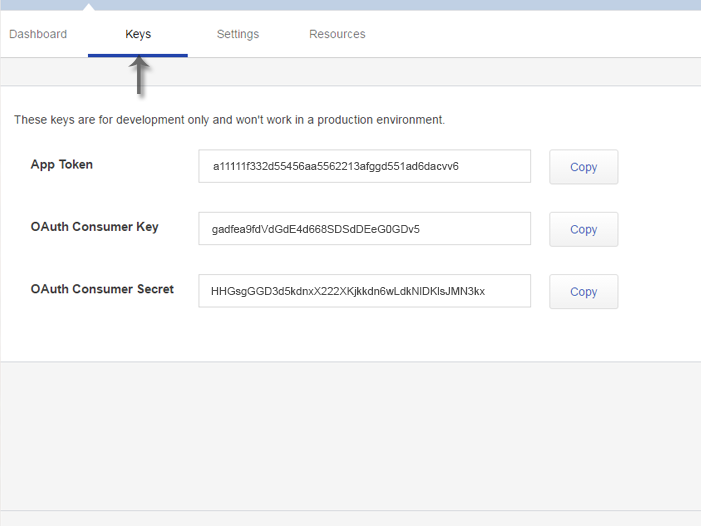Viewport: 701px width, 526px height.
Task: Switch to the Settings tab
Action: point(238,34)
